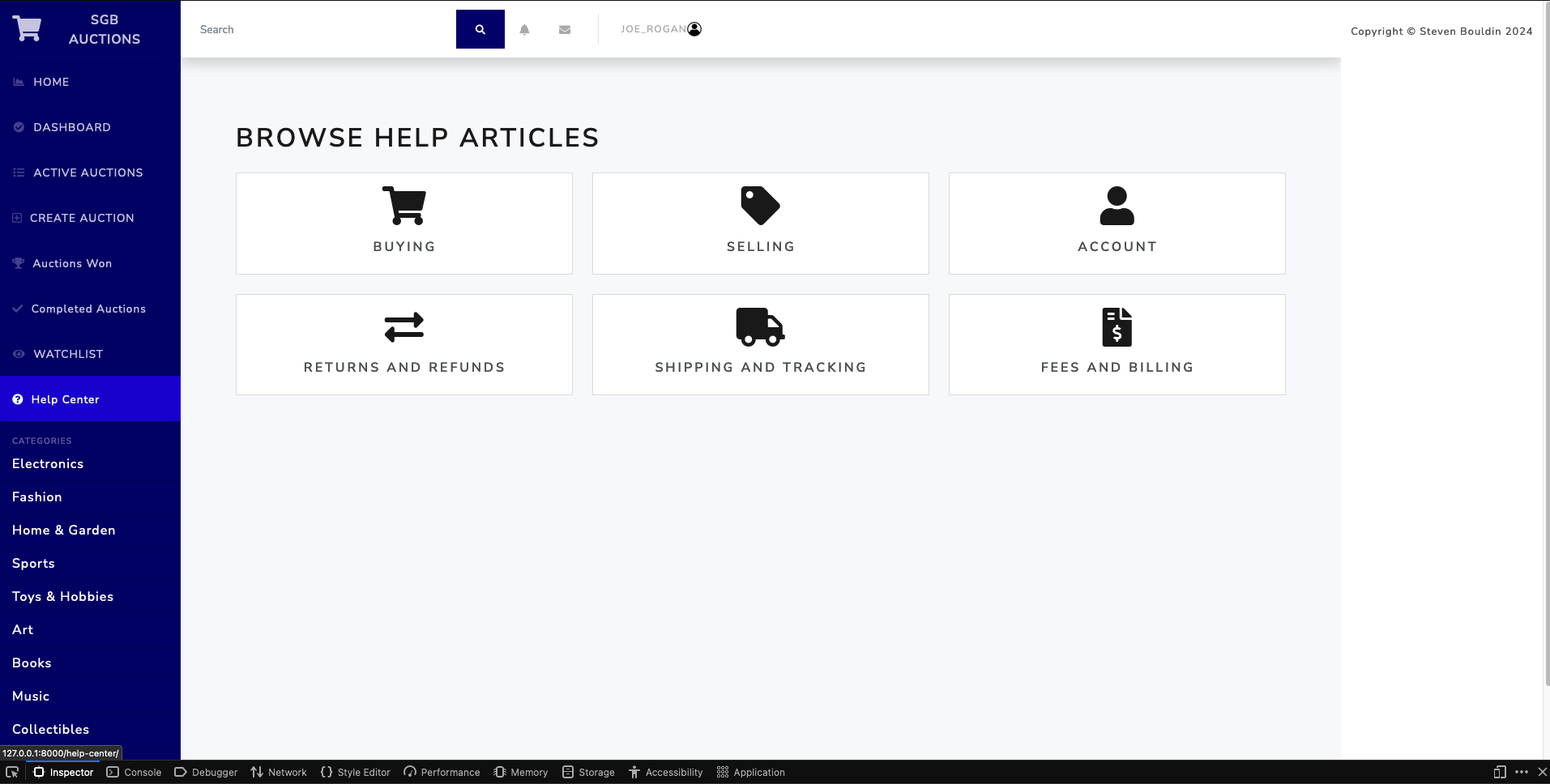
Task: Activate the devtools element picker icon
Action: coord(12,772)
